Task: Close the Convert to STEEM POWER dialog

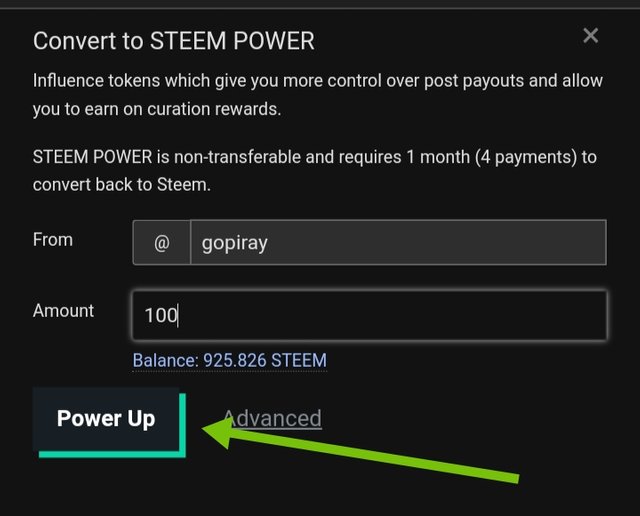Action: (x=590, y=36)
